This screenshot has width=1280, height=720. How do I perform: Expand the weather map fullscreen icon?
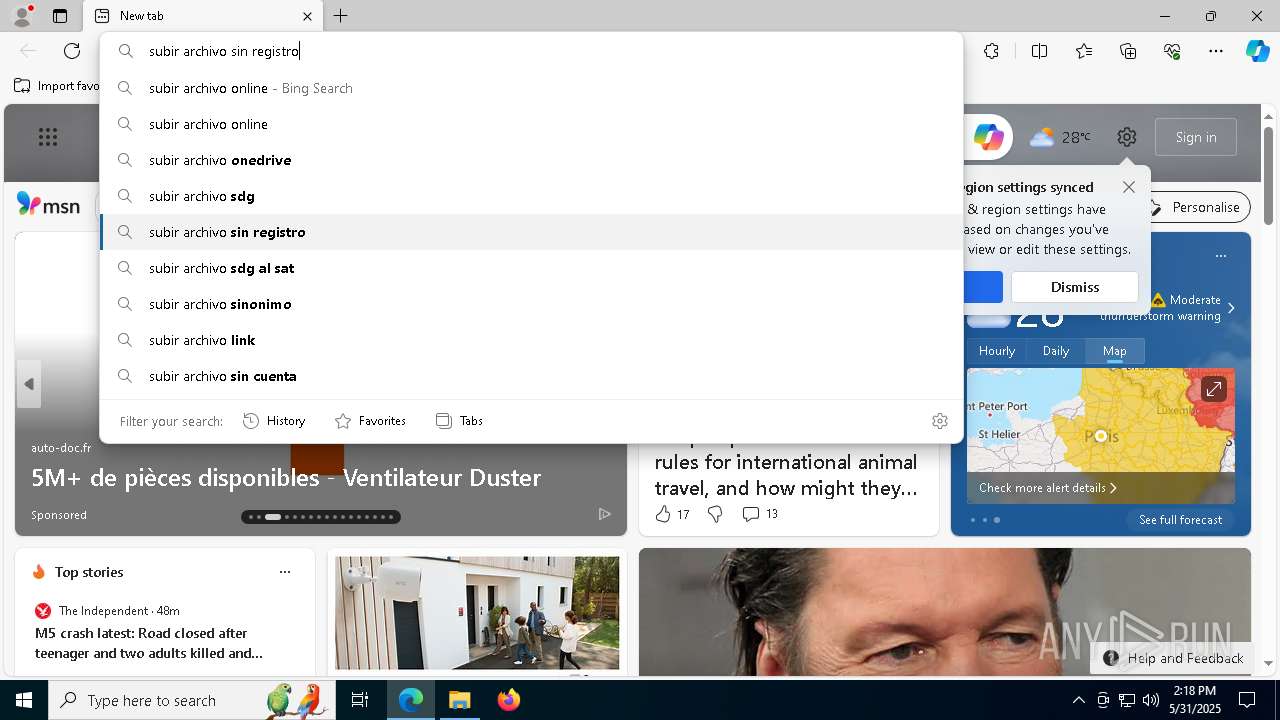(x=1213, y=389)
